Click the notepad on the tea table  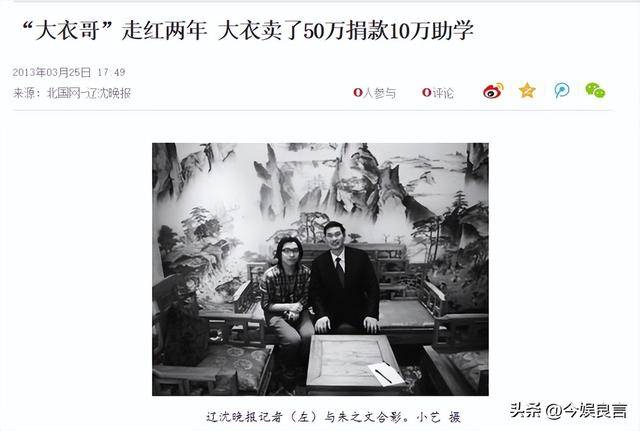click(x=386, y=373)
